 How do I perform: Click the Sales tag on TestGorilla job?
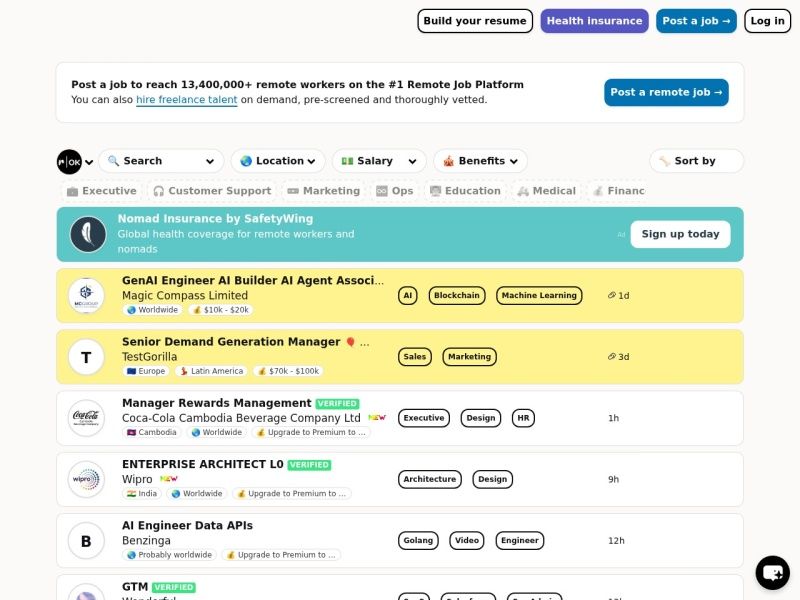coord(414,357)
